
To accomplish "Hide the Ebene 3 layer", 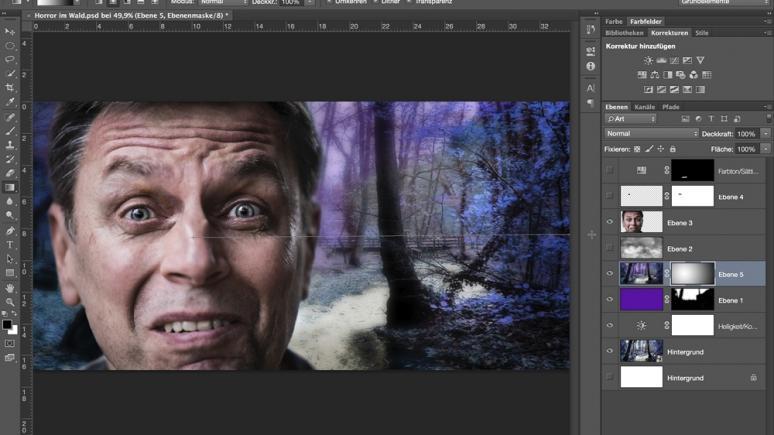I will [610, 223].
